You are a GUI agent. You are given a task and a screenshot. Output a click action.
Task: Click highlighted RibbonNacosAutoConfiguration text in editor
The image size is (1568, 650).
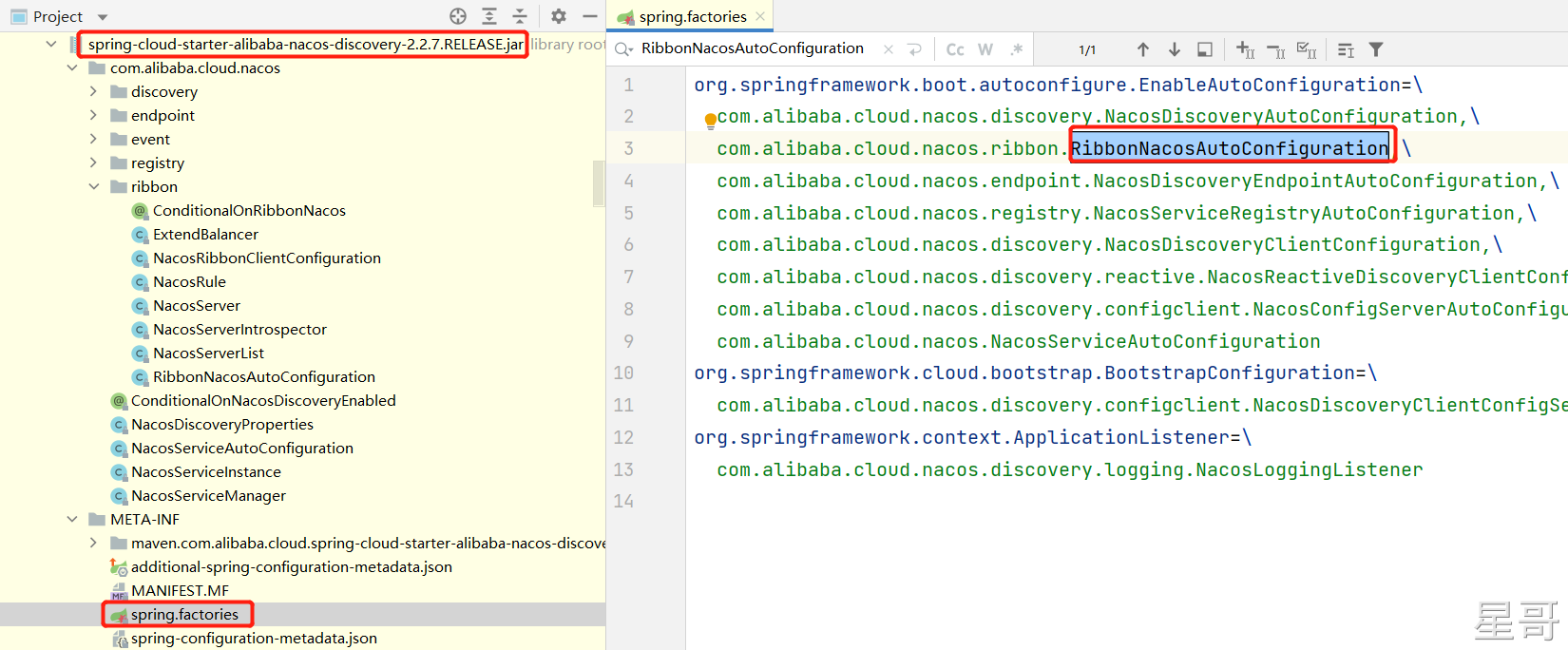coord(1230,148)
